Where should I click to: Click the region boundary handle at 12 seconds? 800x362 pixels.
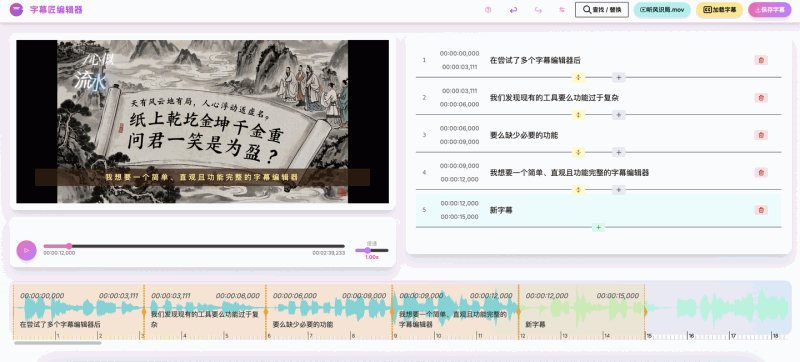(518, 312)
